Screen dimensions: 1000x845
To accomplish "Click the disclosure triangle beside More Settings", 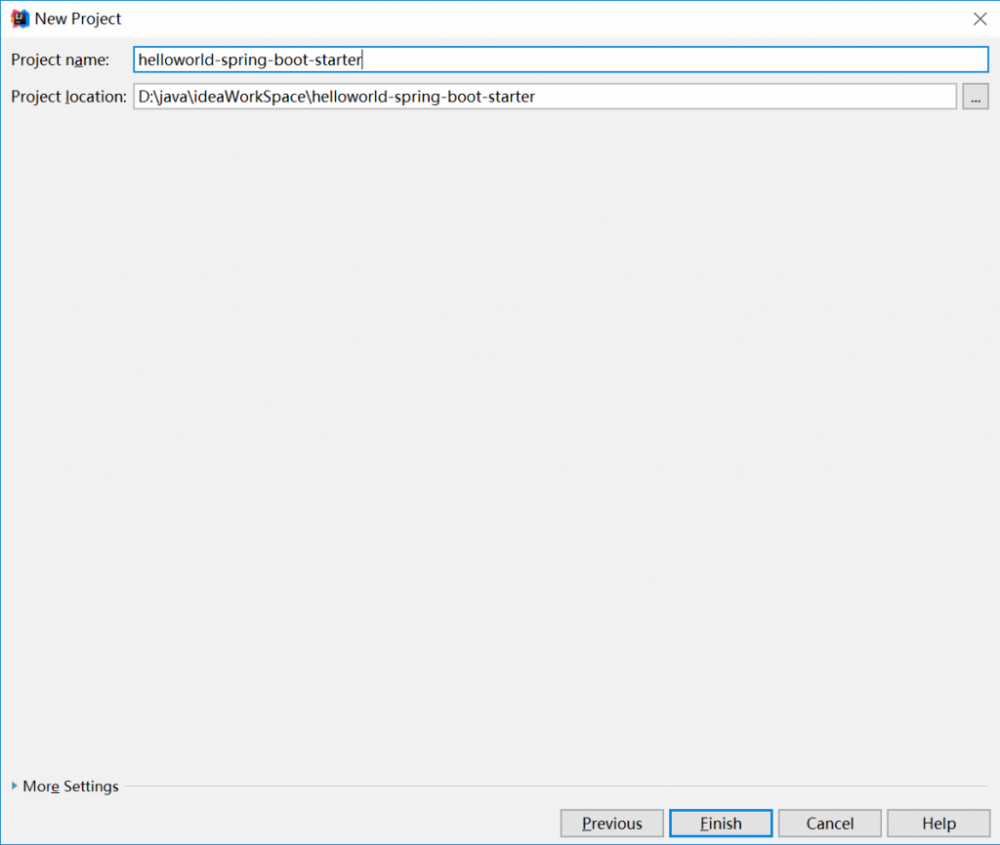I will coord(13,786).
